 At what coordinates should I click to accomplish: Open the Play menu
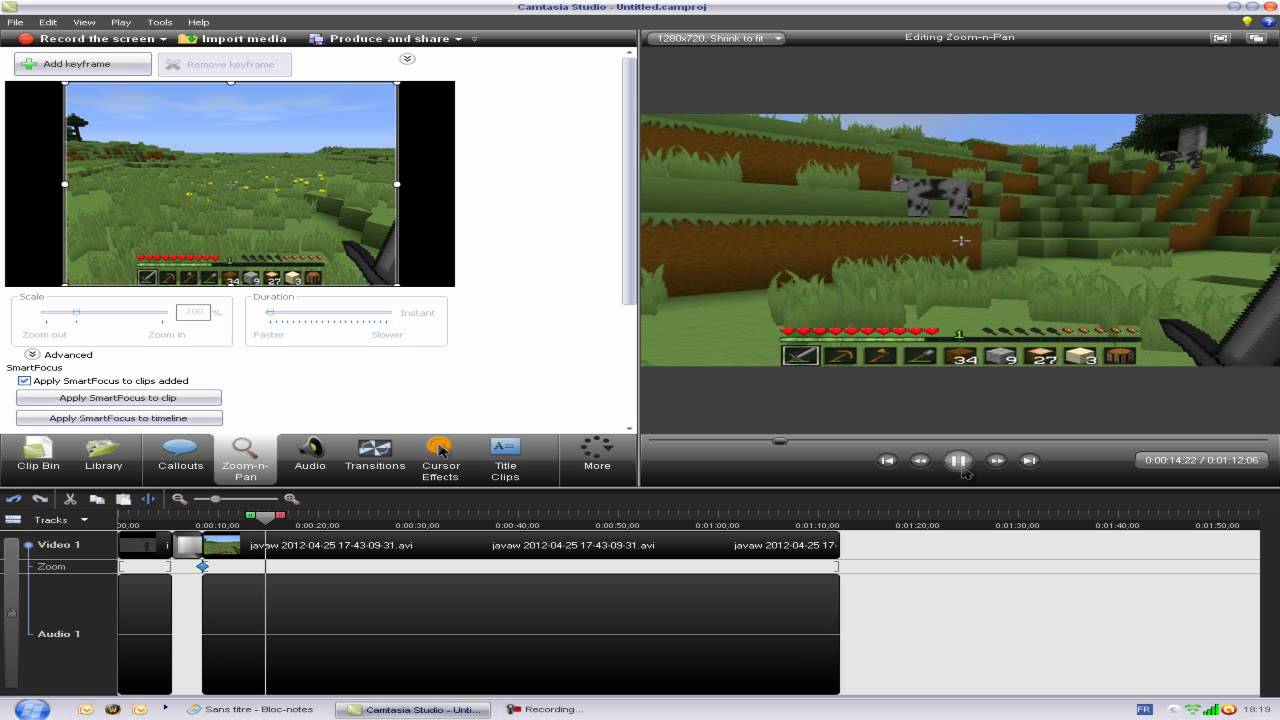coord(121,22)
